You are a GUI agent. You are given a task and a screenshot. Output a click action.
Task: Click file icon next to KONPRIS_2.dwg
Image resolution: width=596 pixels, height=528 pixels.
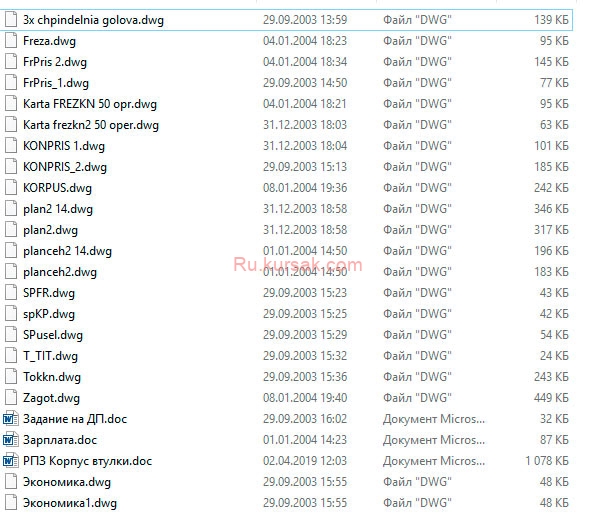click(11, 166)
